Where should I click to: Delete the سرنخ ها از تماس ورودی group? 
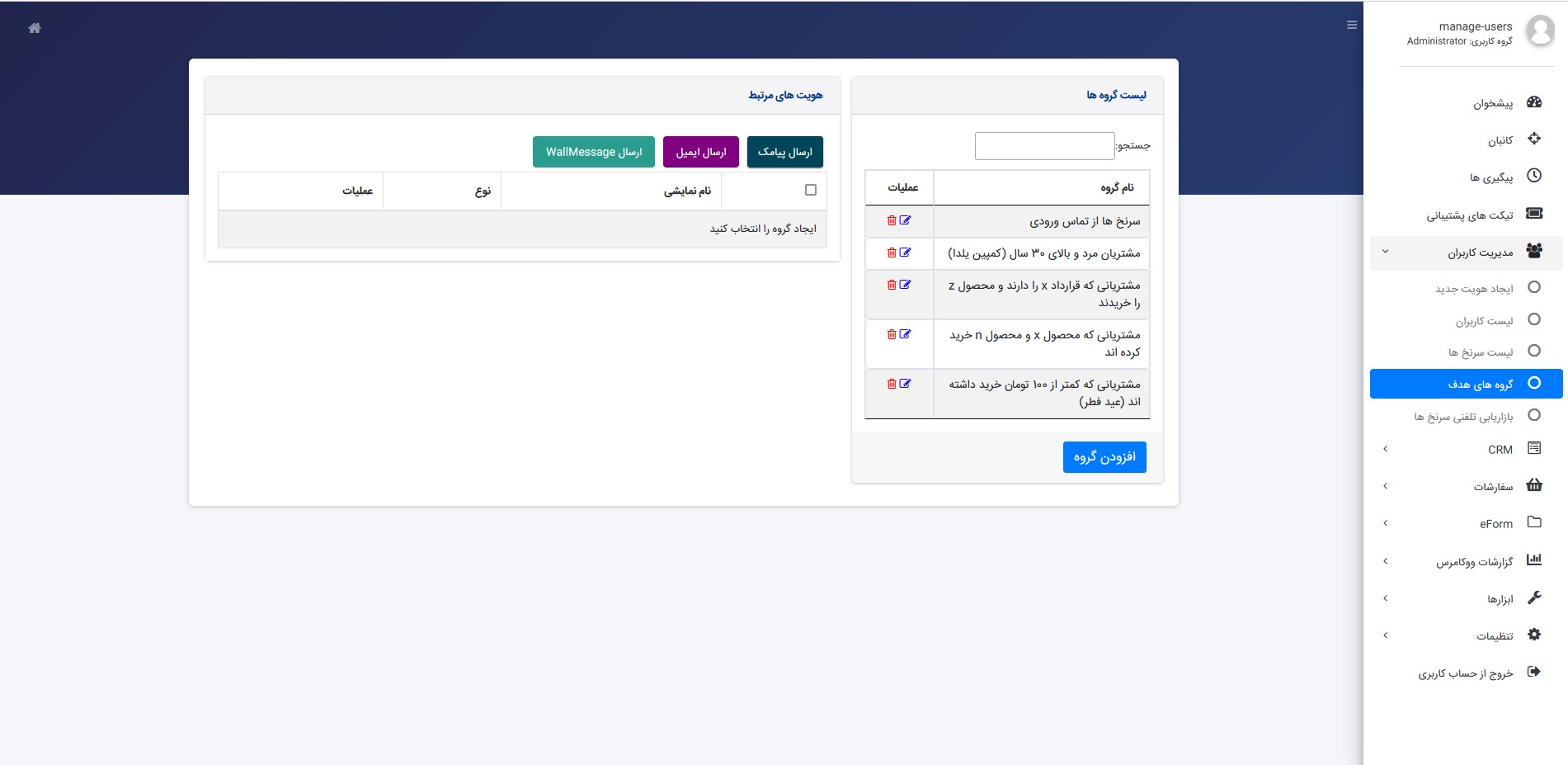(892, 220)
